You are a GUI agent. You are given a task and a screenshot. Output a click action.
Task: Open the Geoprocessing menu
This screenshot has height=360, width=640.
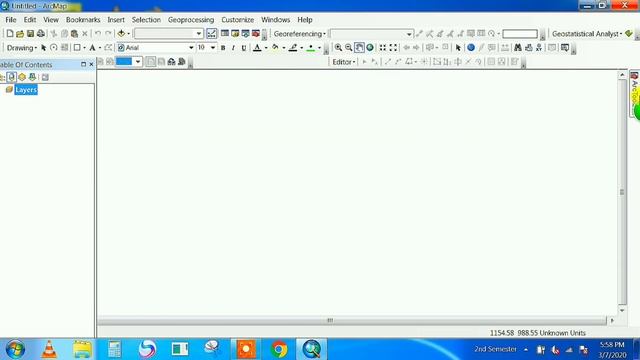pos(191,20)
